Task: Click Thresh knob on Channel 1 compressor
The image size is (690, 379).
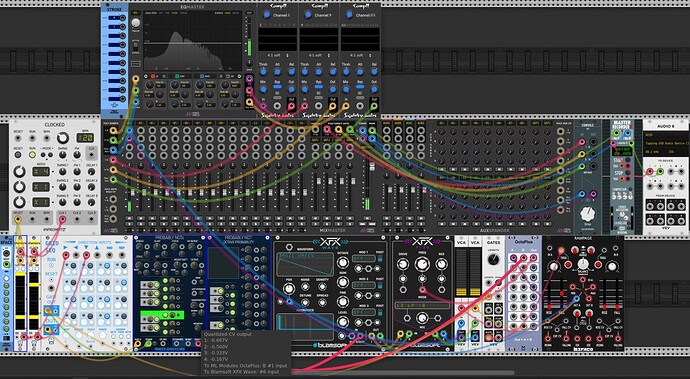Action: click(263, 71)
